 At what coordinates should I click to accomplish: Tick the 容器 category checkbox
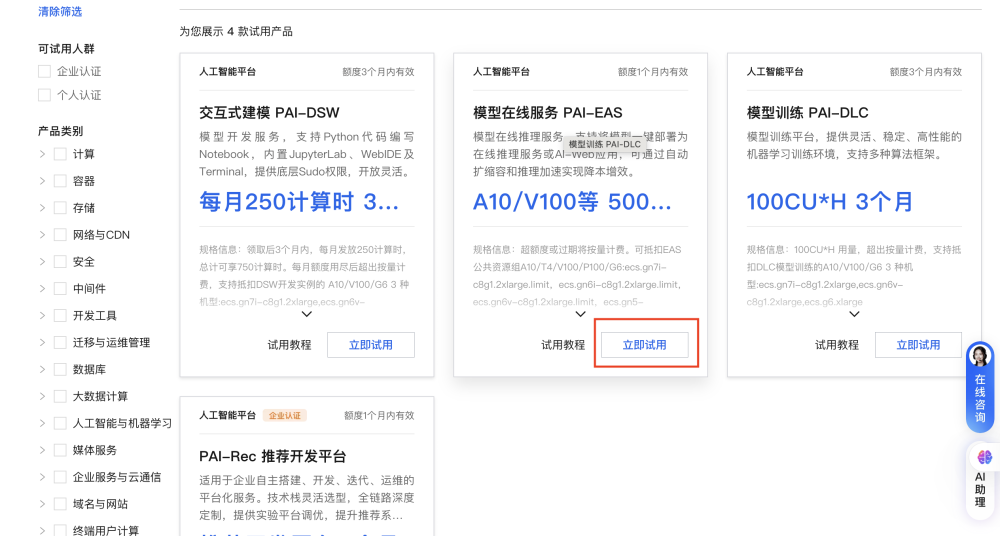click(60, 181)
